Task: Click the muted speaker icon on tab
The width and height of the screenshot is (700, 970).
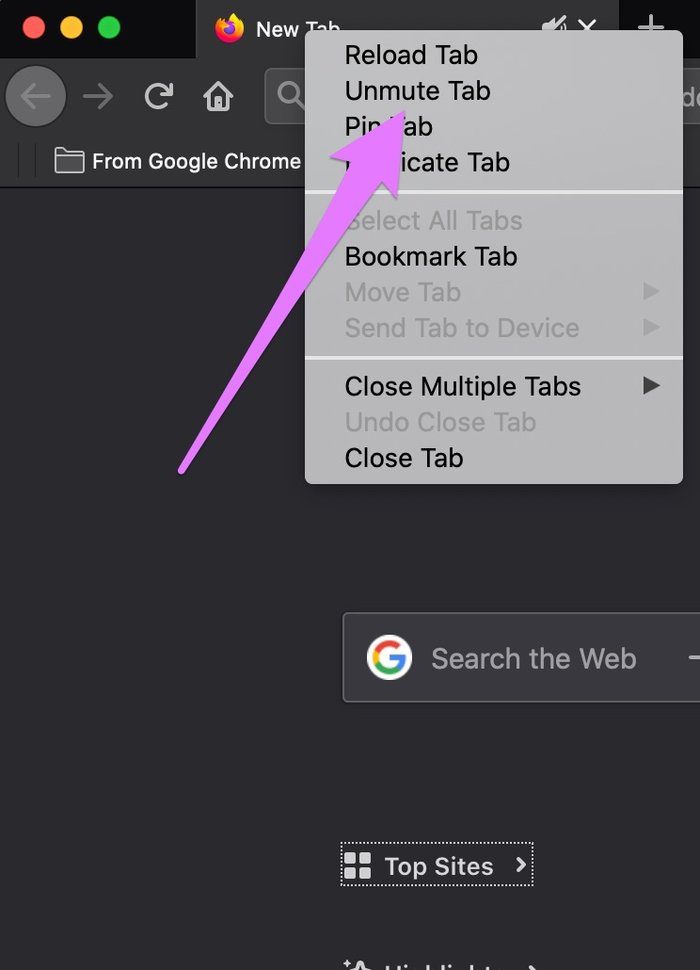Action: coord(554,26)
